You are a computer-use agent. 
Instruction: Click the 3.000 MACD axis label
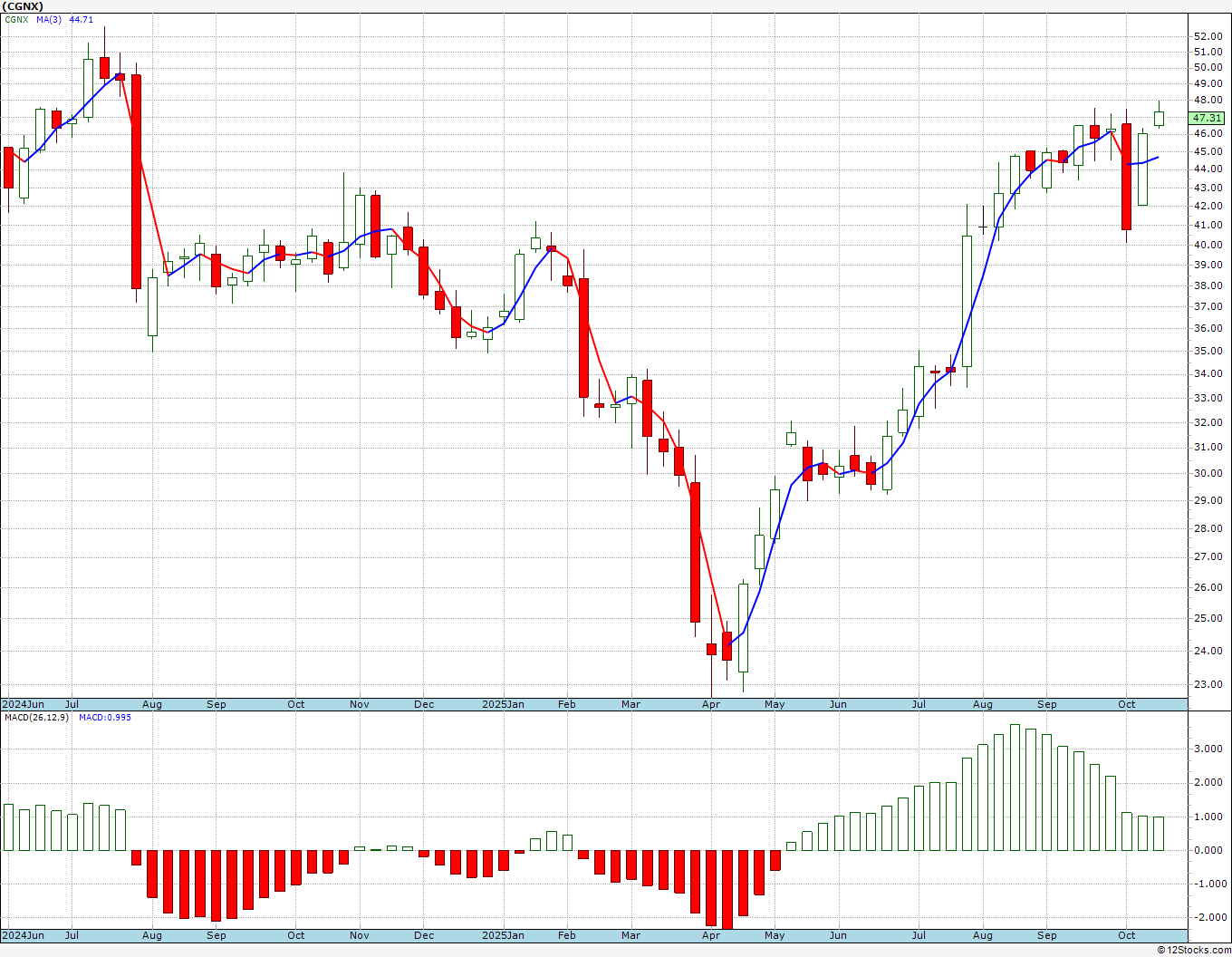(1210, 749)
